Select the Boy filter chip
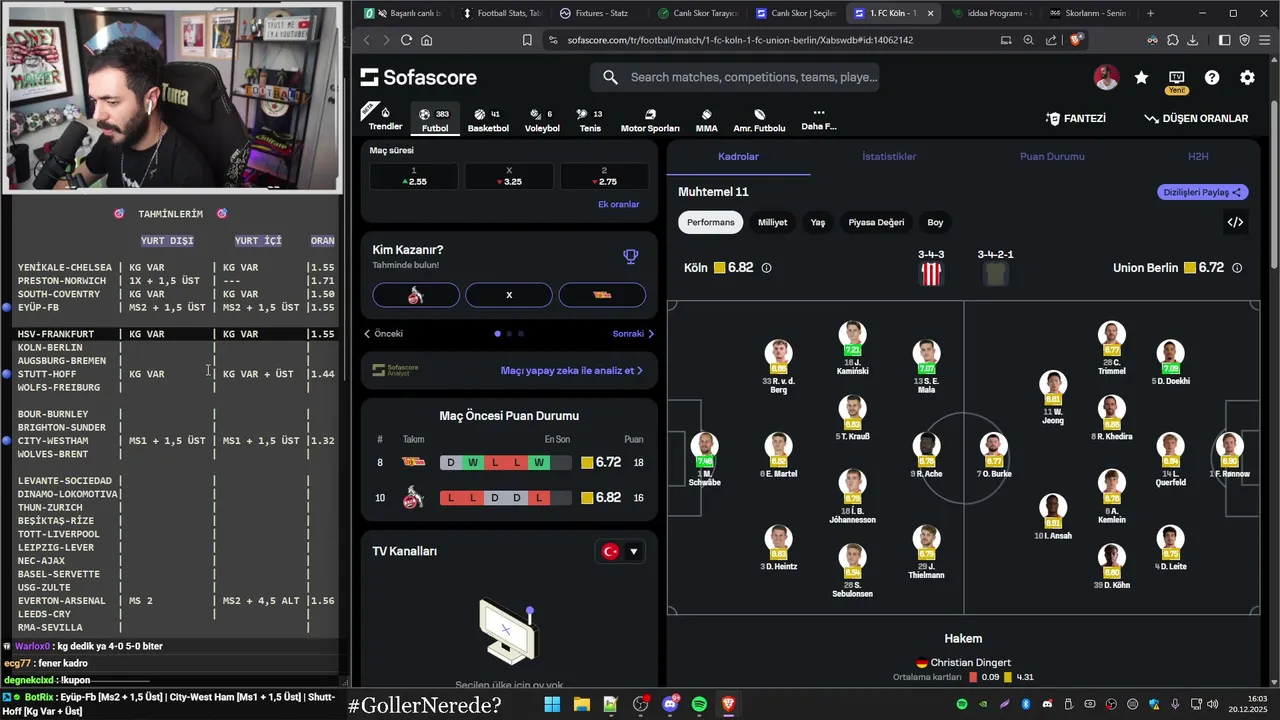This screenshot has width=1280, height=720. coord(935,222)
